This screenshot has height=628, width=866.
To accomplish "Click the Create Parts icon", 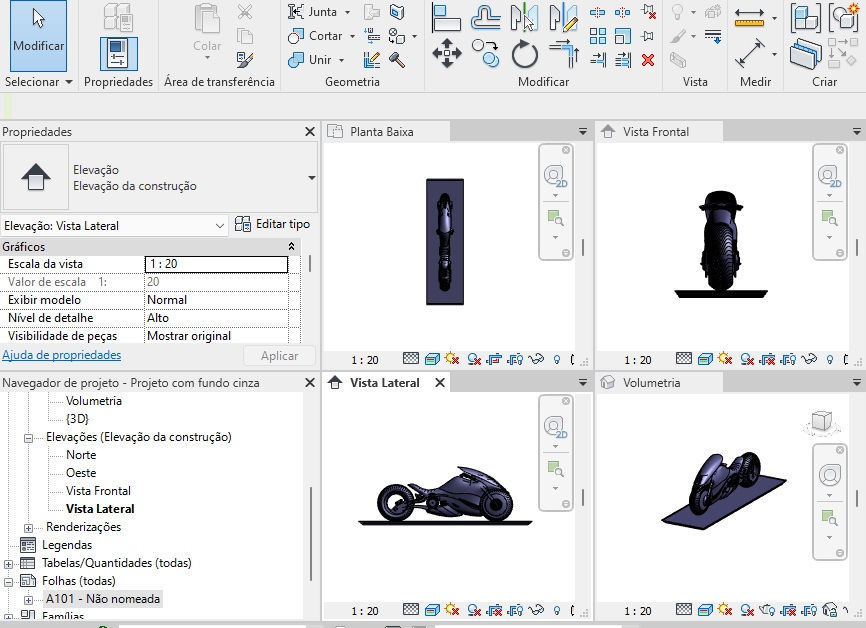I will tap(806, 54).
